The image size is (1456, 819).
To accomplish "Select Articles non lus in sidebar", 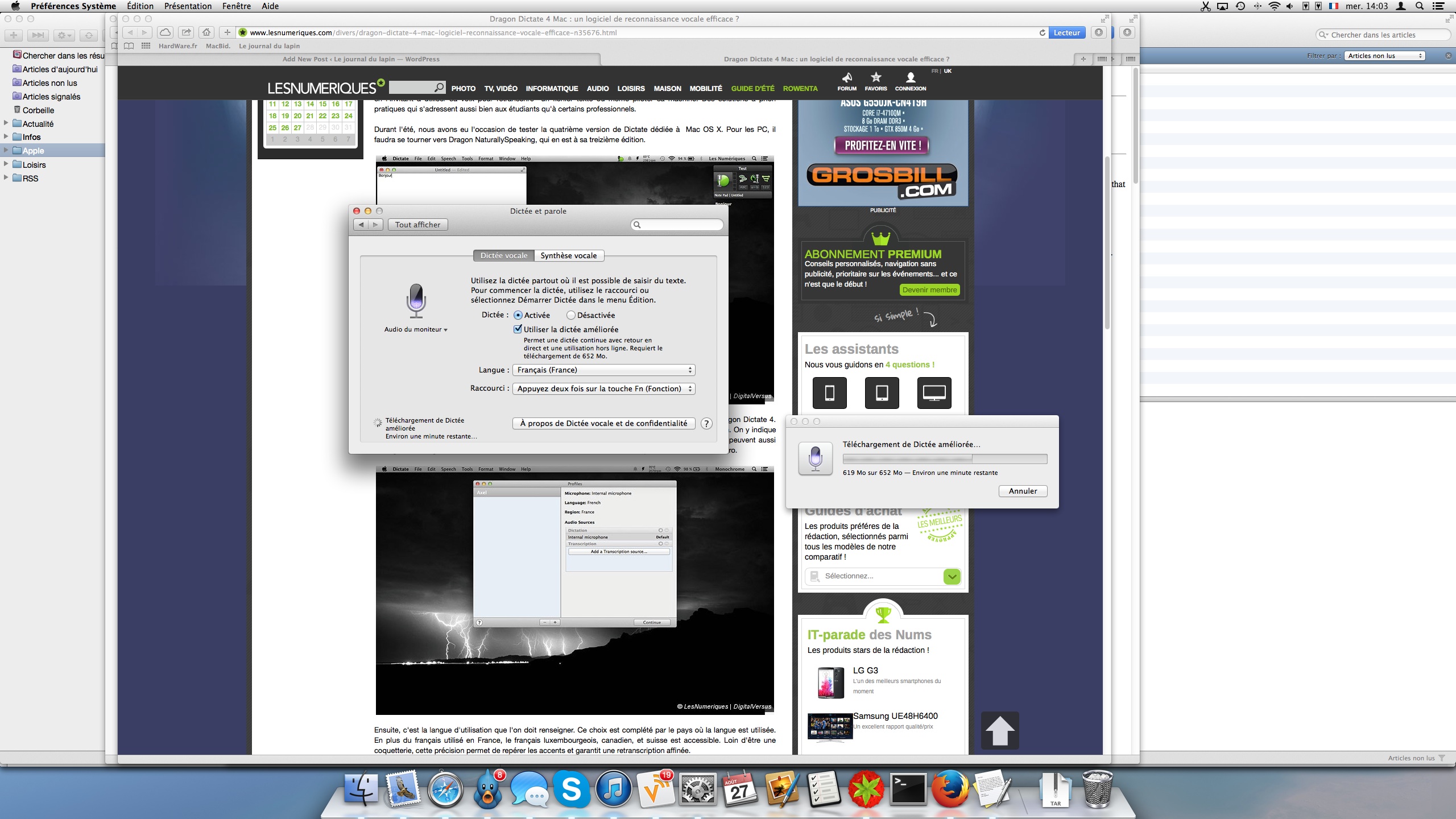I will (x=49, y=83).
